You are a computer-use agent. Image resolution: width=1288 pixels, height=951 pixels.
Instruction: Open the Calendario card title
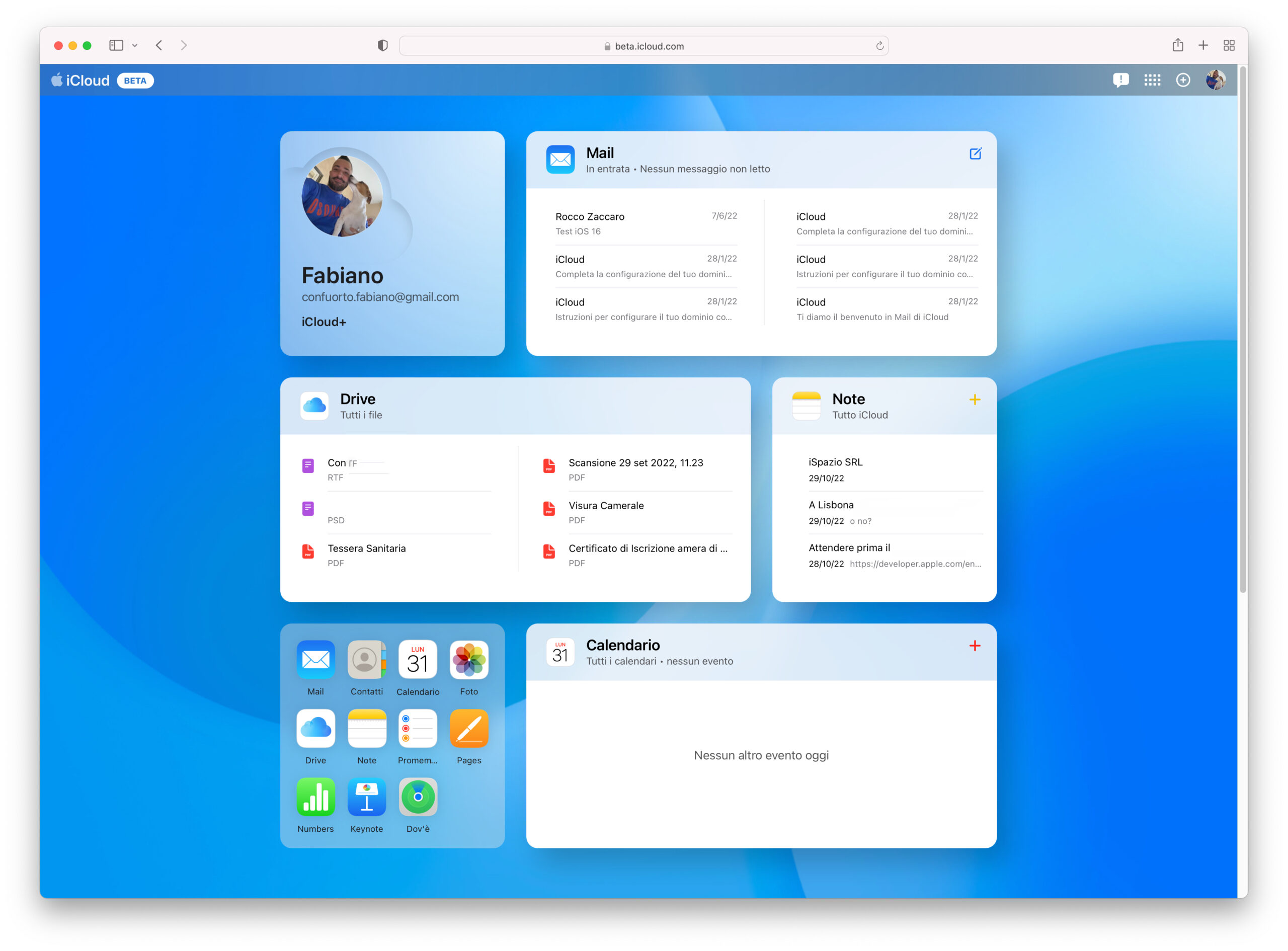(x=623, y=645)
